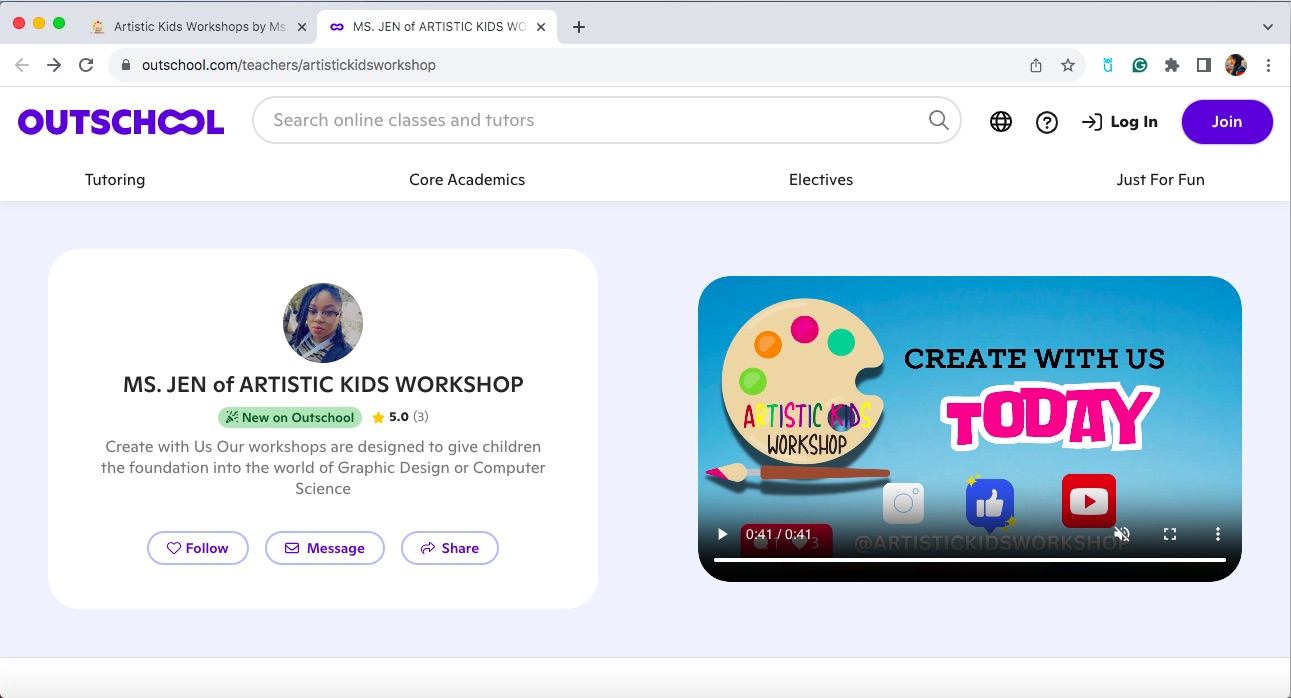Open the Electives menu
Screen dimensions: 1291x698
tap(821, 180)
